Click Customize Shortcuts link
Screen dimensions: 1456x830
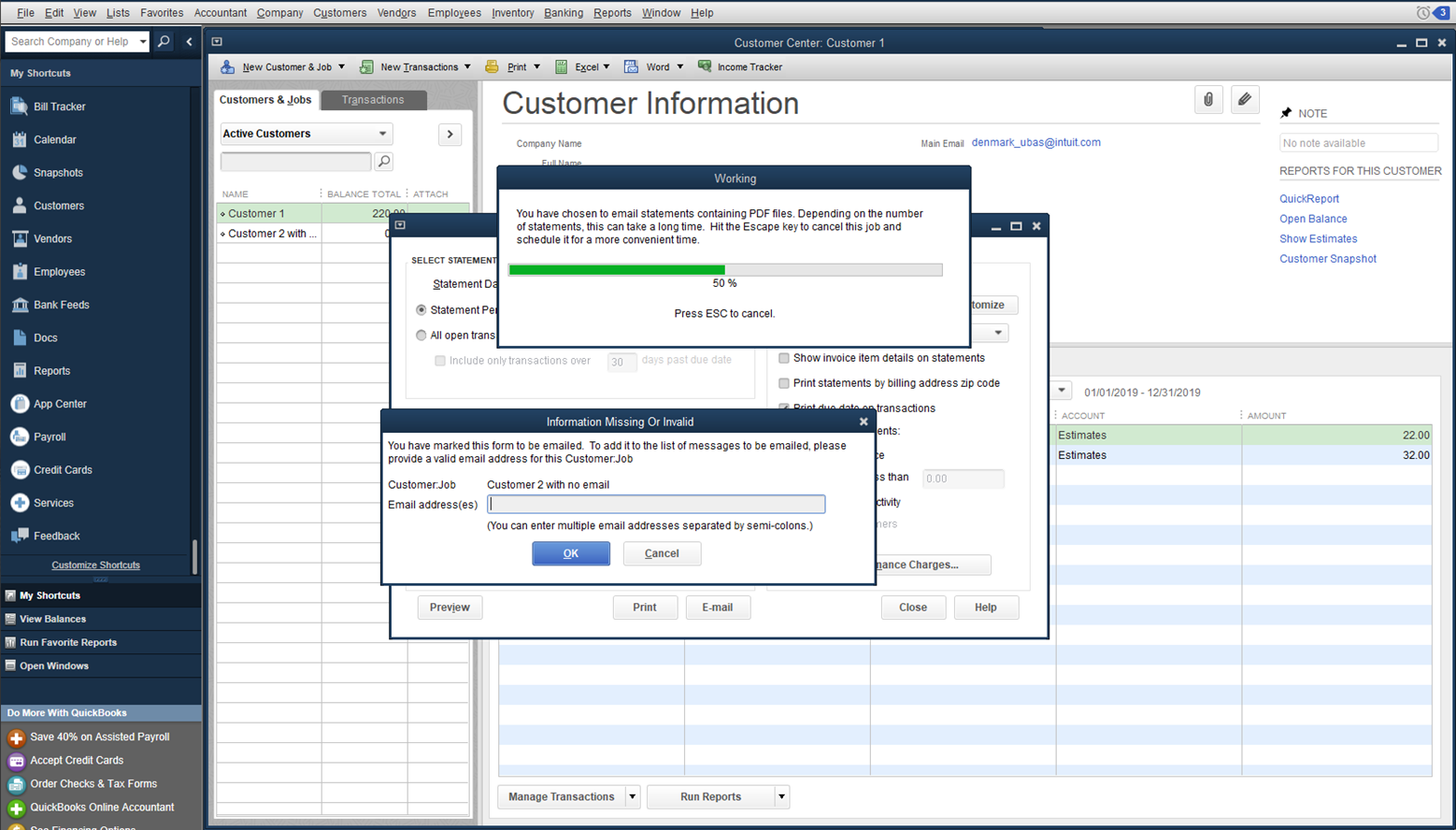95,565
